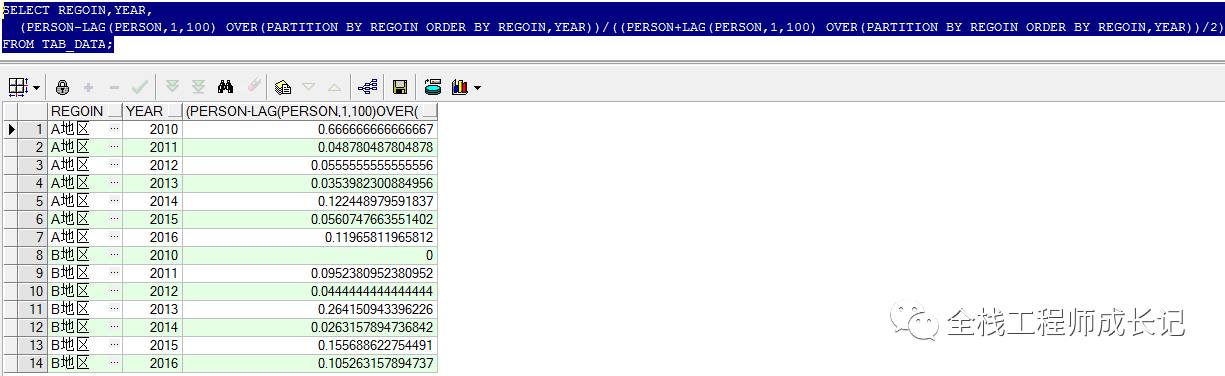Click the grid select-all cells icon
This screenshot has width=1225, height=376.
point(18,87)
